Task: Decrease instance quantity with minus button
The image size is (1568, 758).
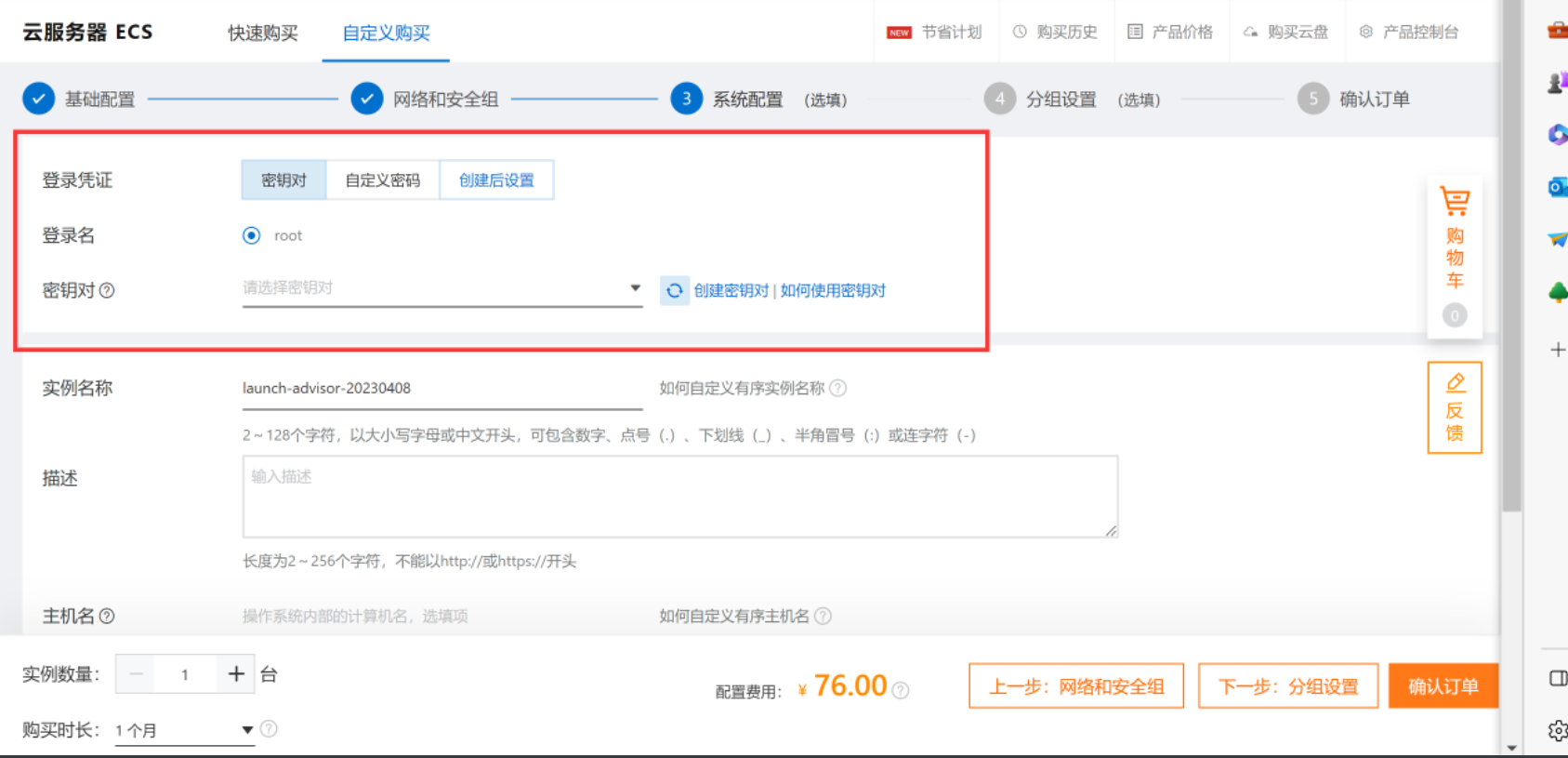Action: coord(137,674)
